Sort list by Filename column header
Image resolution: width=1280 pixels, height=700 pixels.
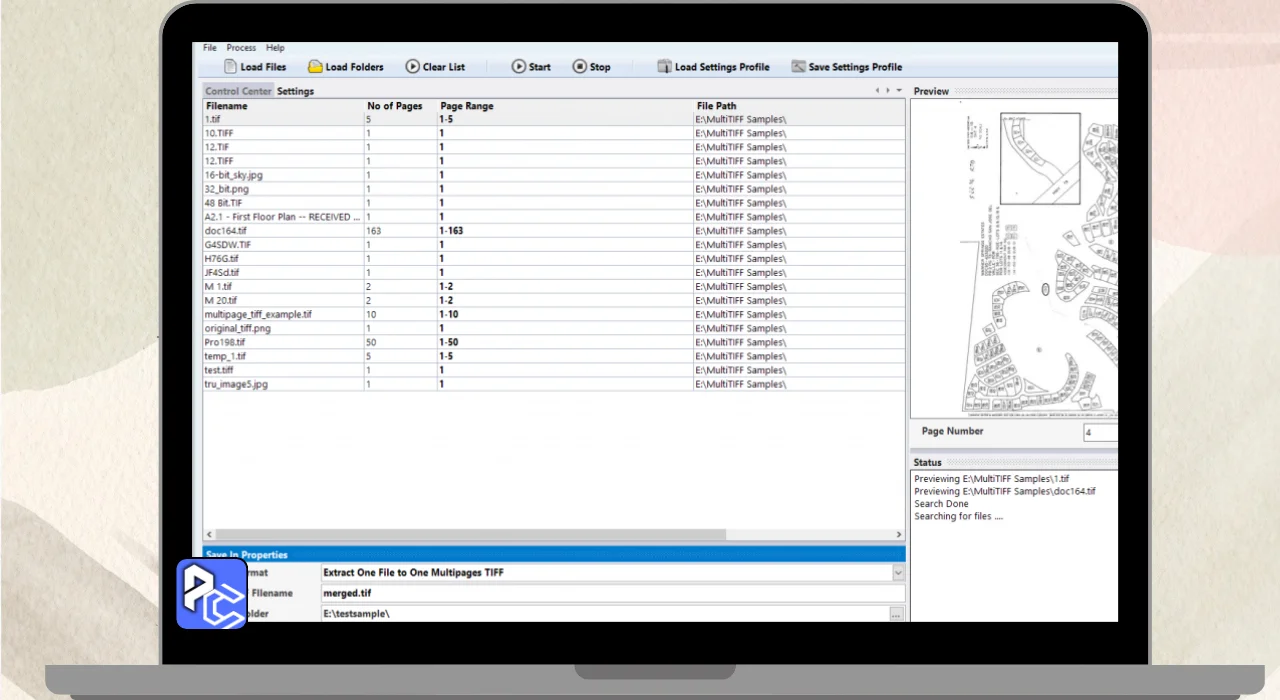coord(227,106)
